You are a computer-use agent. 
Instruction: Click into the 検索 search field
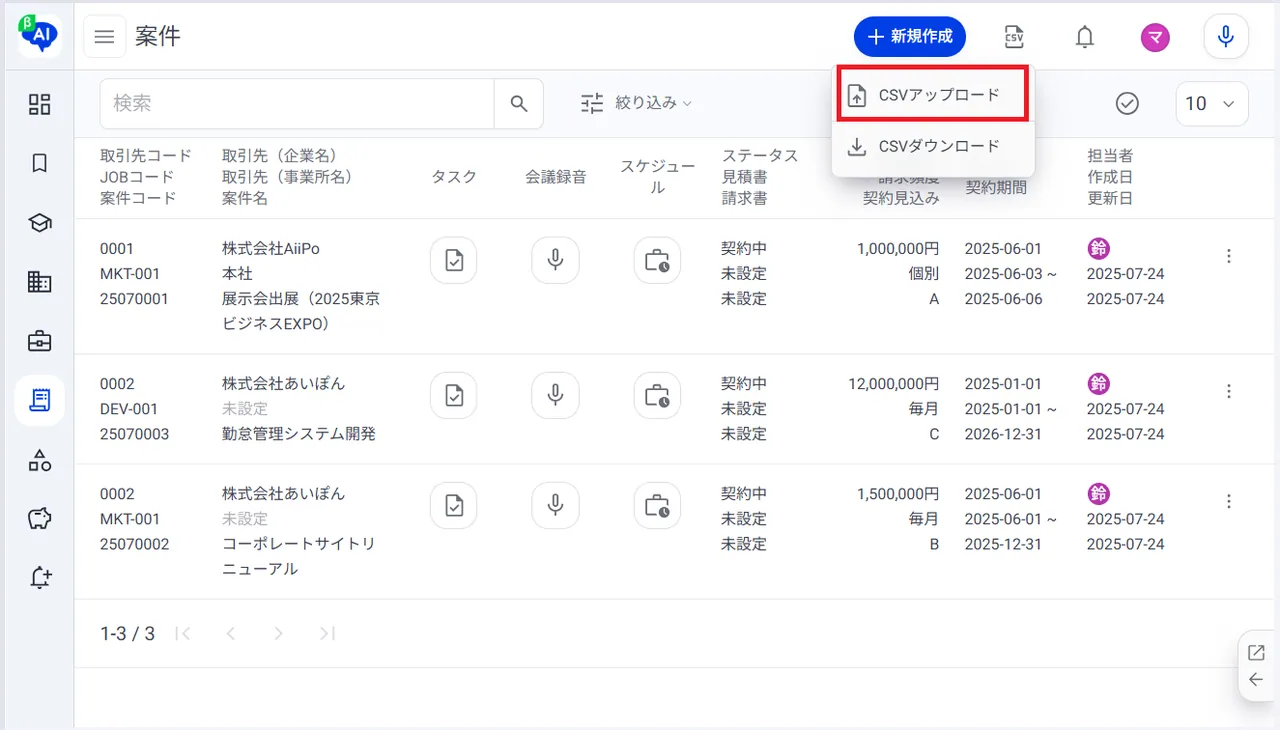pyautogui.click(x=297, y=104)
